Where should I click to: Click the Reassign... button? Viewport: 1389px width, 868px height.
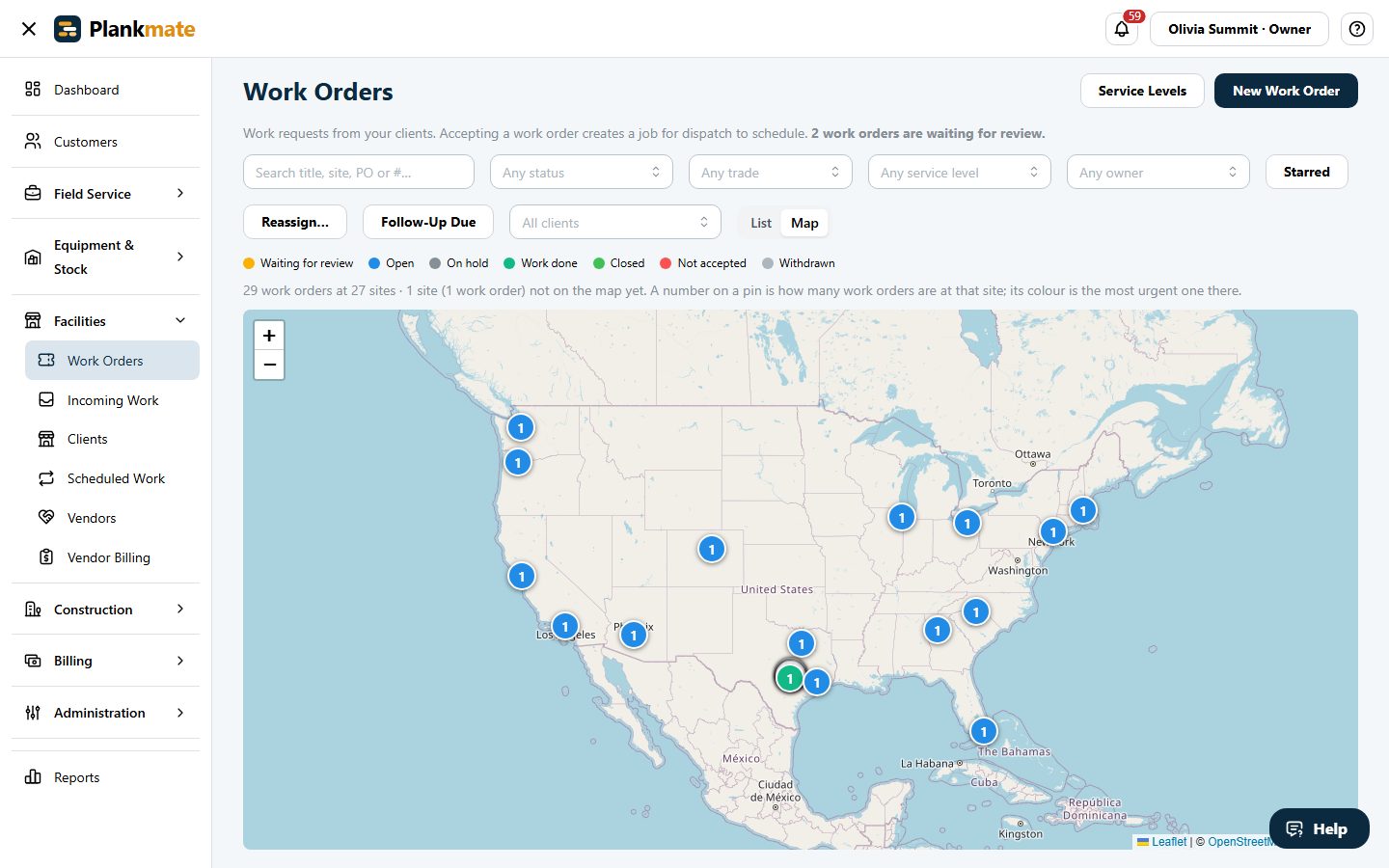tap(295, 222)
